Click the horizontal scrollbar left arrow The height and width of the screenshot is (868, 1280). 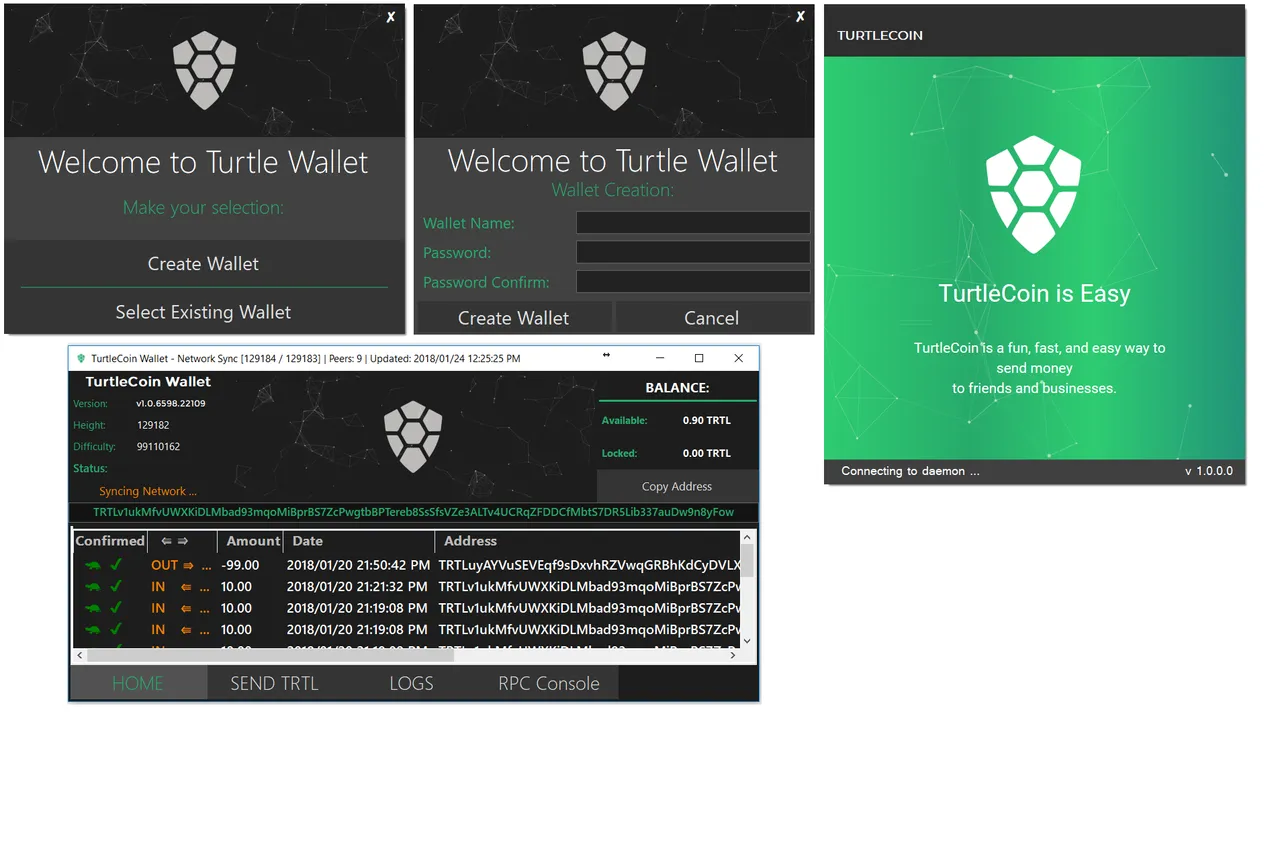pyautogui.click(x=79, y=655)
